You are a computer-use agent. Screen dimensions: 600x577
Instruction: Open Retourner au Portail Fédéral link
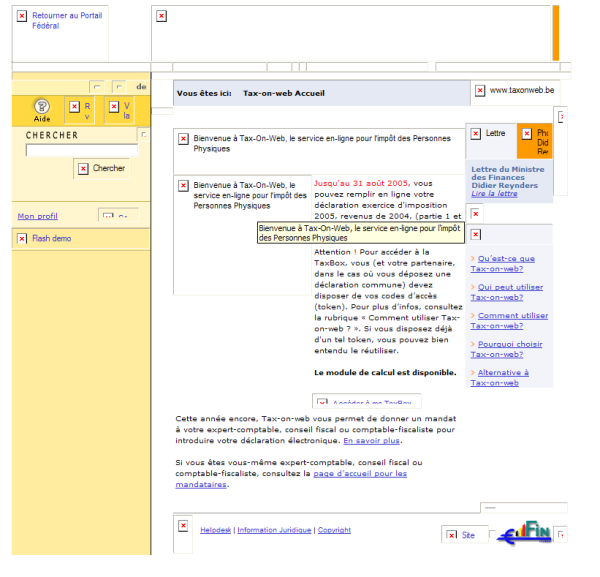66,21
